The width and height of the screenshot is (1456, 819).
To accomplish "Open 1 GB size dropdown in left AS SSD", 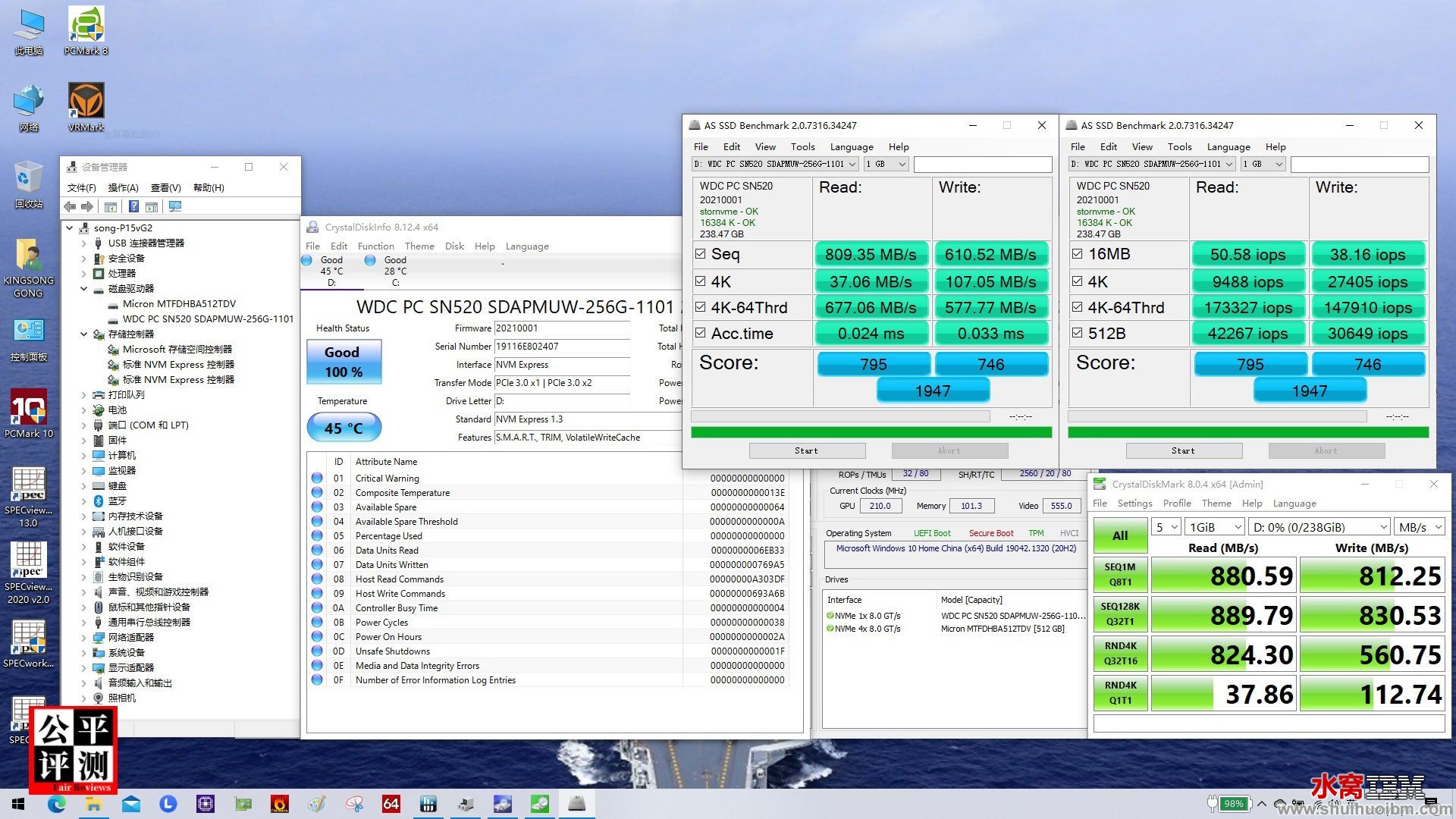I will point(886,164).
